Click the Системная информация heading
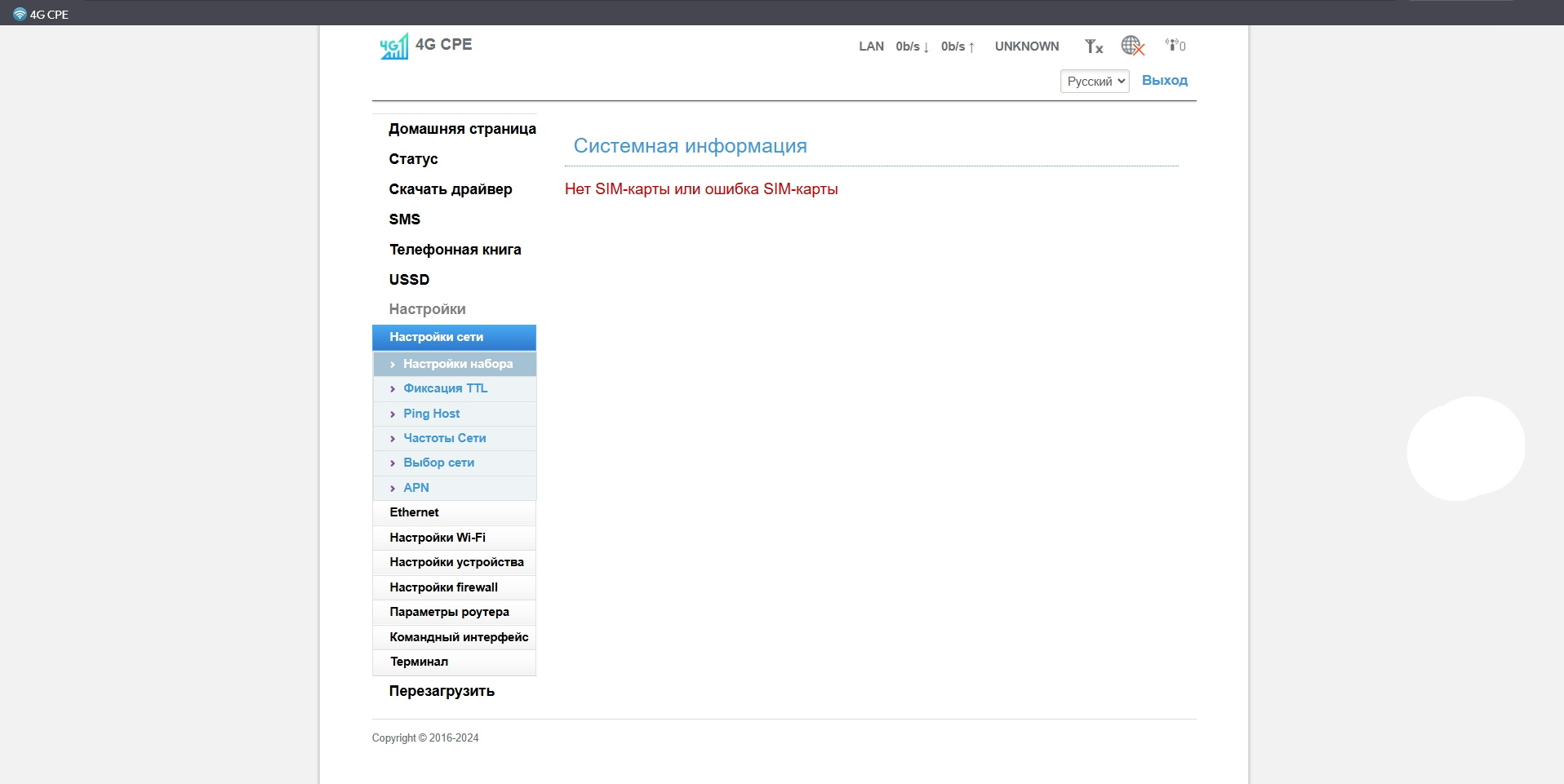 (690, 146)
